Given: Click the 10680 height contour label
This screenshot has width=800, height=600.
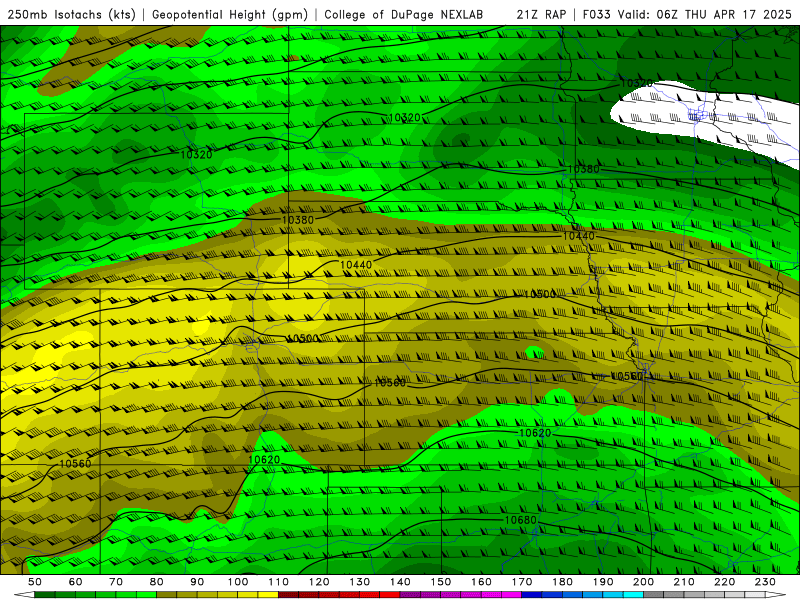Looking at the screenshot, I should [x=520, y=520].
